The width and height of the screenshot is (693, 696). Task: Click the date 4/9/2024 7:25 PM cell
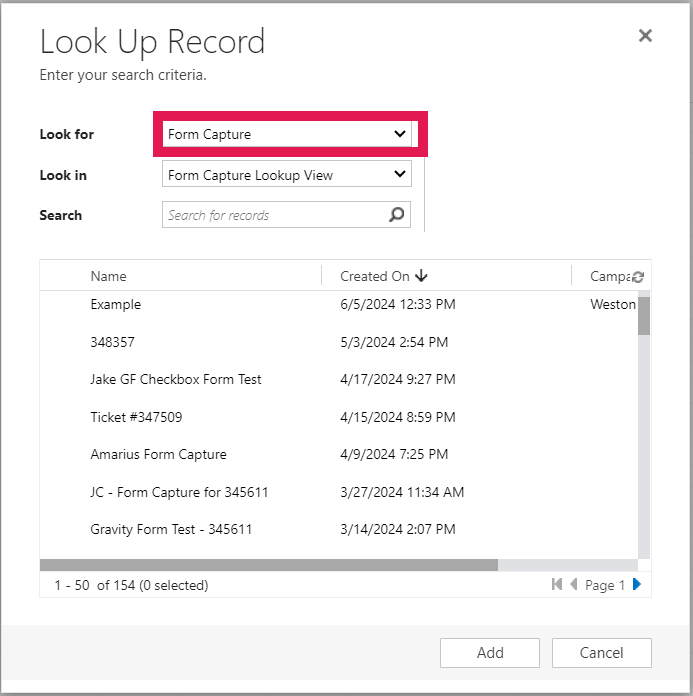pyautogui.click(x=394, y=455)
